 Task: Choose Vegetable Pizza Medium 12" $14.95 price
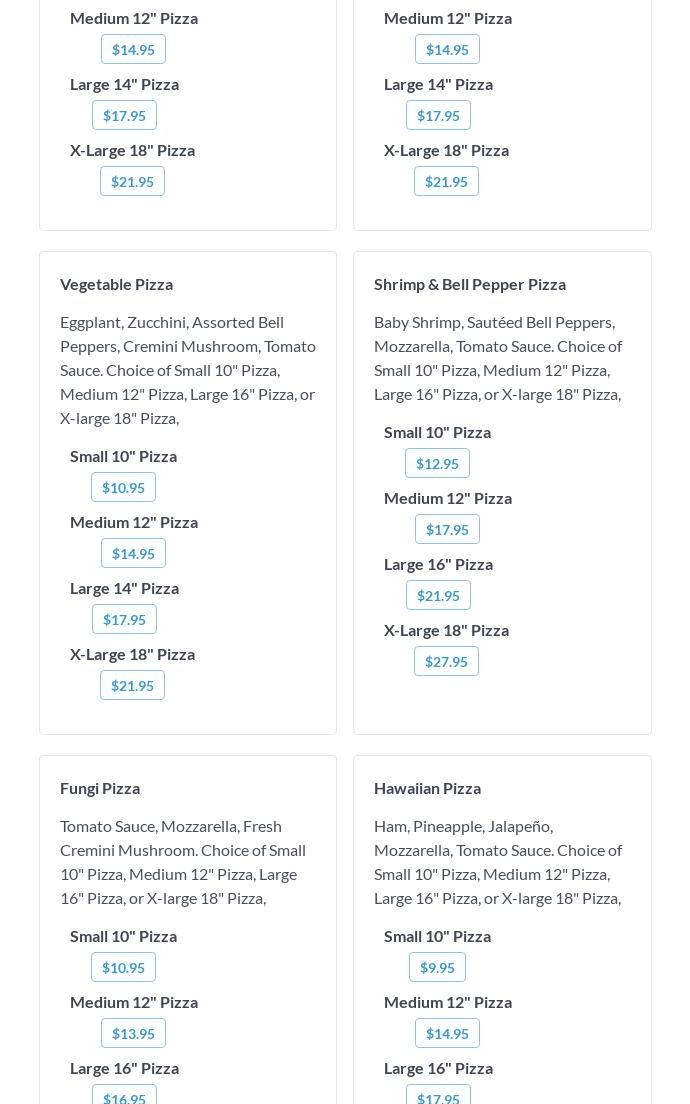[x=133, y=553]
